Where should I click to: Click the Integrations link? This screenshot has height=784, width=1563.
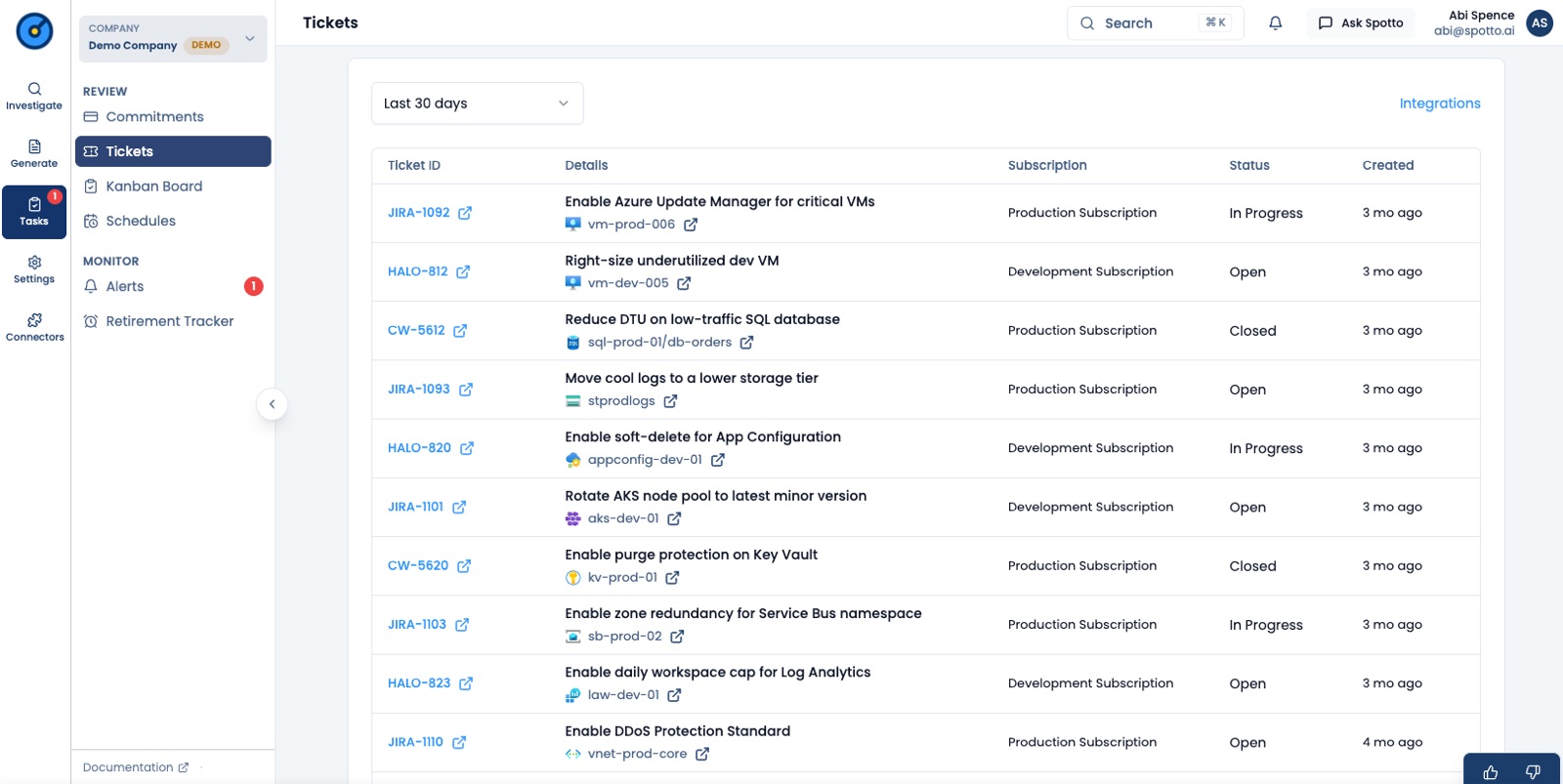(x=1440, y=103)
